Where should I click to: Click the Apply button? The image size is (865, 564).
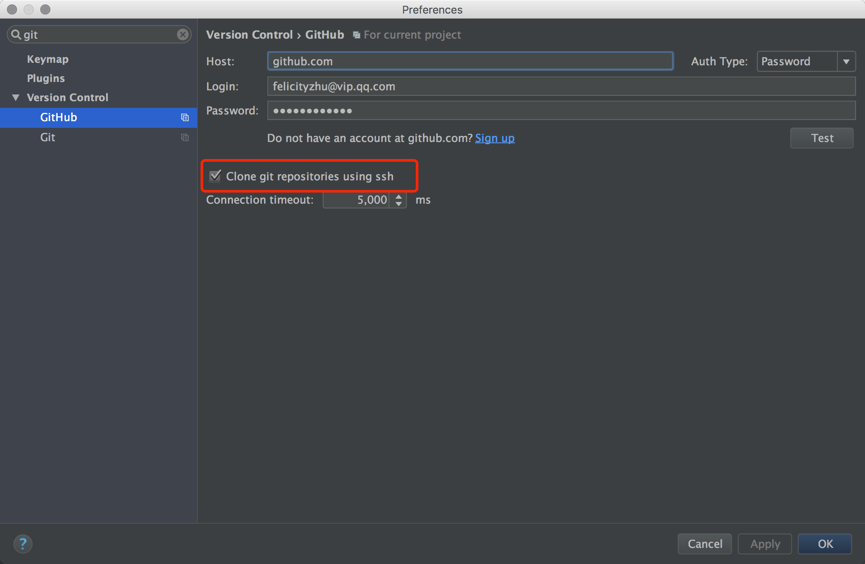pos(765,544)
